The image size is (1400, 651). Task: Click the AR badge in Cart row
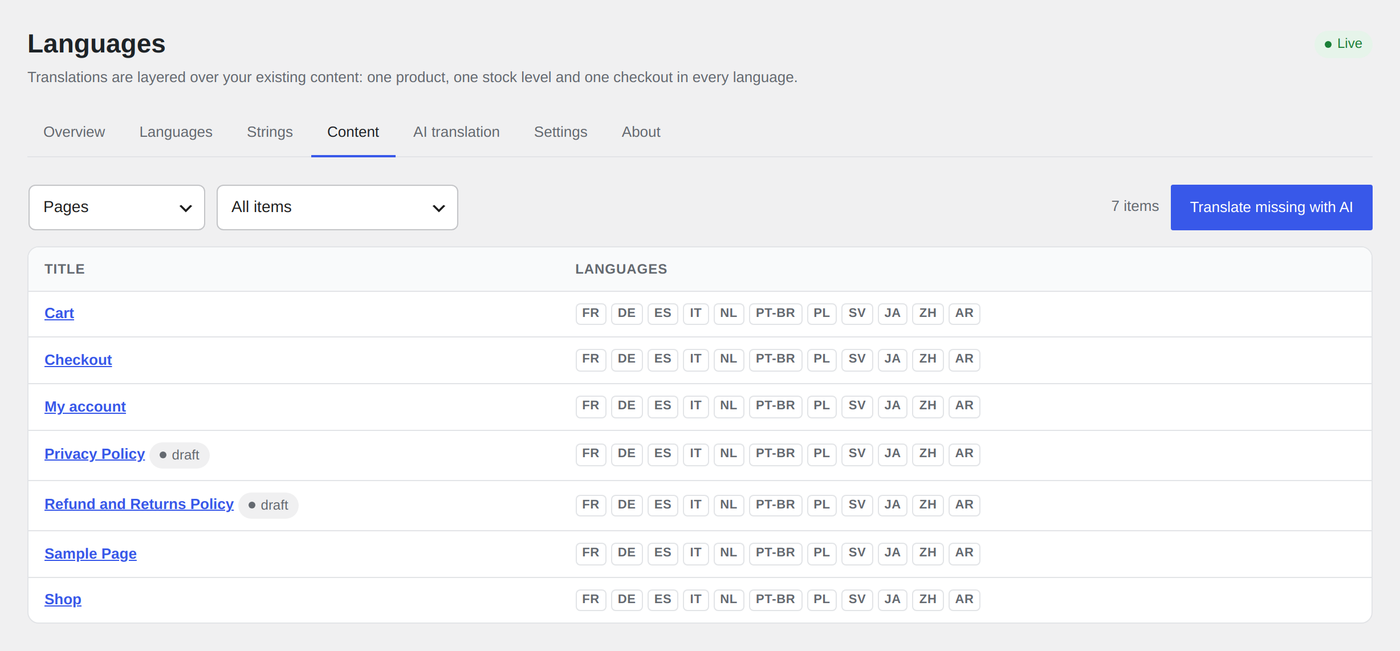tap(964, 313)
